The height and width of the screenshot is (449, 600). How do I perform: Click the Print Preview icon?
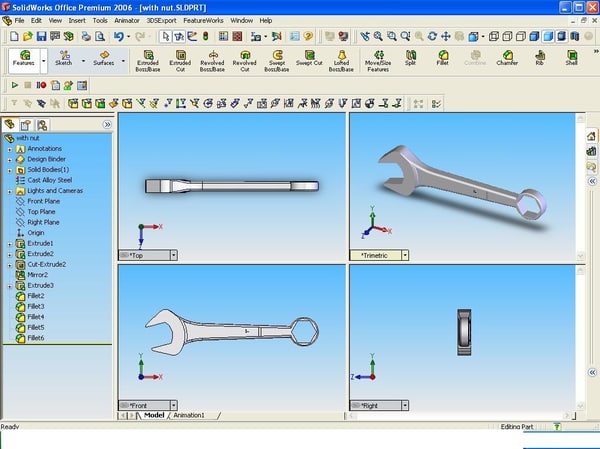pos(100,36)
